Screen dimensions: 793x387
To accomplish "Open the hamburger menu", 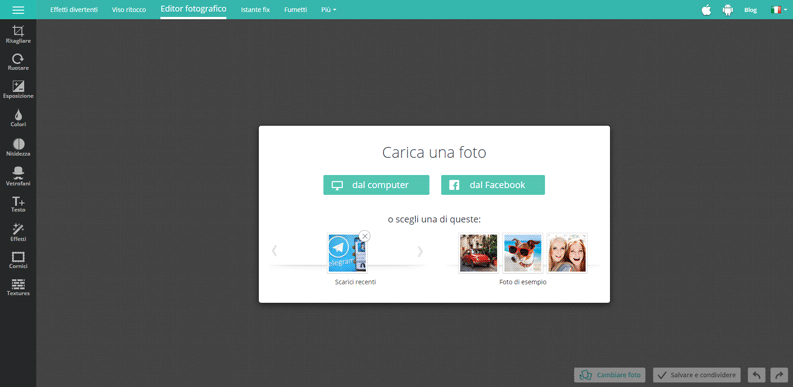I will [x=18, y=10].
